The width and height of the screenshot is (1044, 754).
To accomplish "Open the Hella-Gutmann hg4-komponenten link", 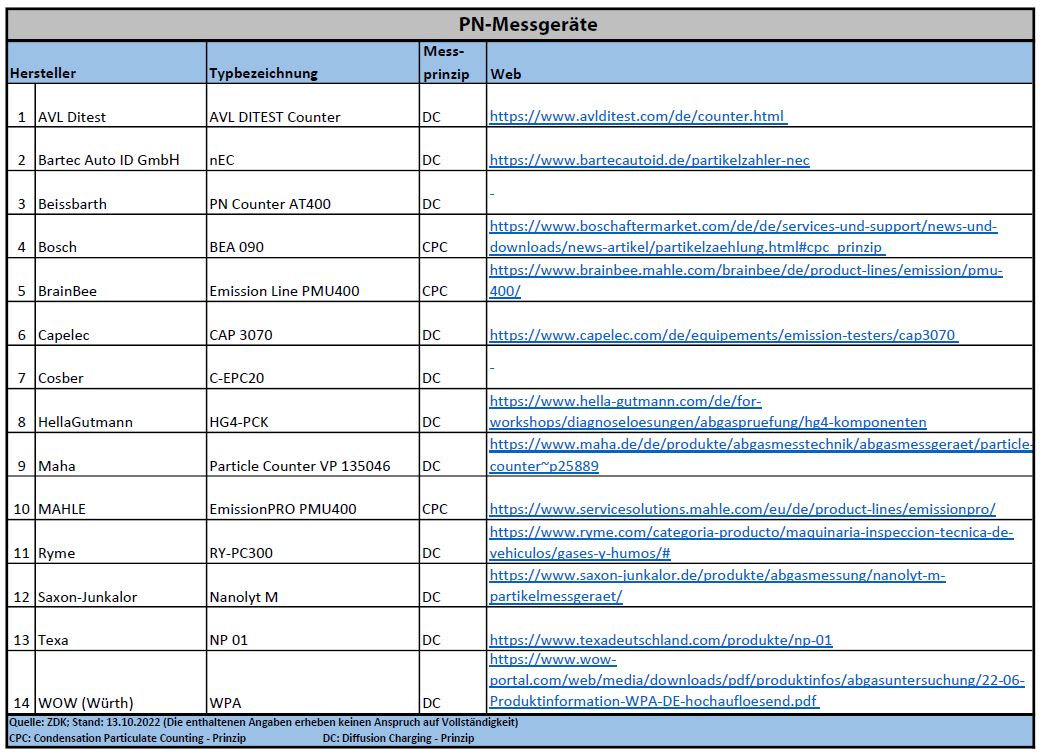I will pos(708,412).
